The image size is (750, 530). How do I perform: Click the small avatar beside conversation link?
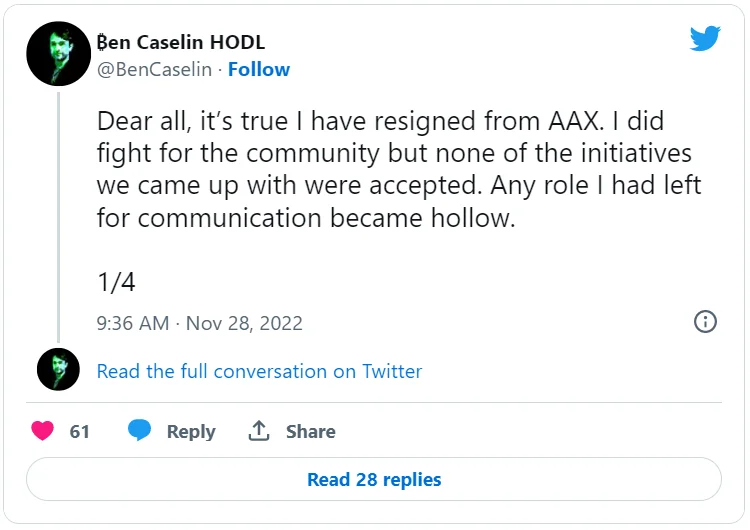point(58,370)
